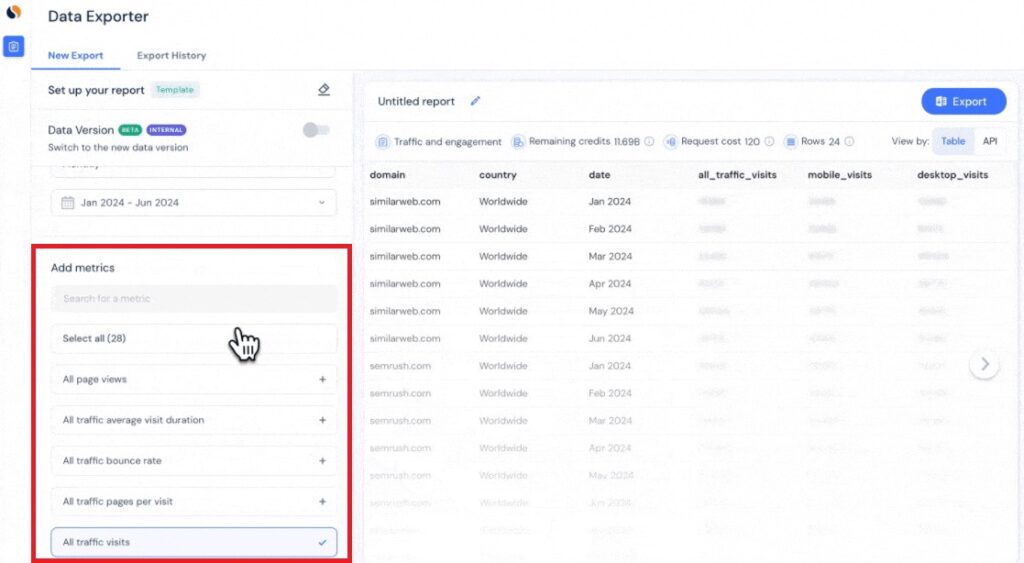Screen dimensions: 1024x563
Task: Click the clear report eraser icon
Action: pyautogui.click(x=324, y=89)
